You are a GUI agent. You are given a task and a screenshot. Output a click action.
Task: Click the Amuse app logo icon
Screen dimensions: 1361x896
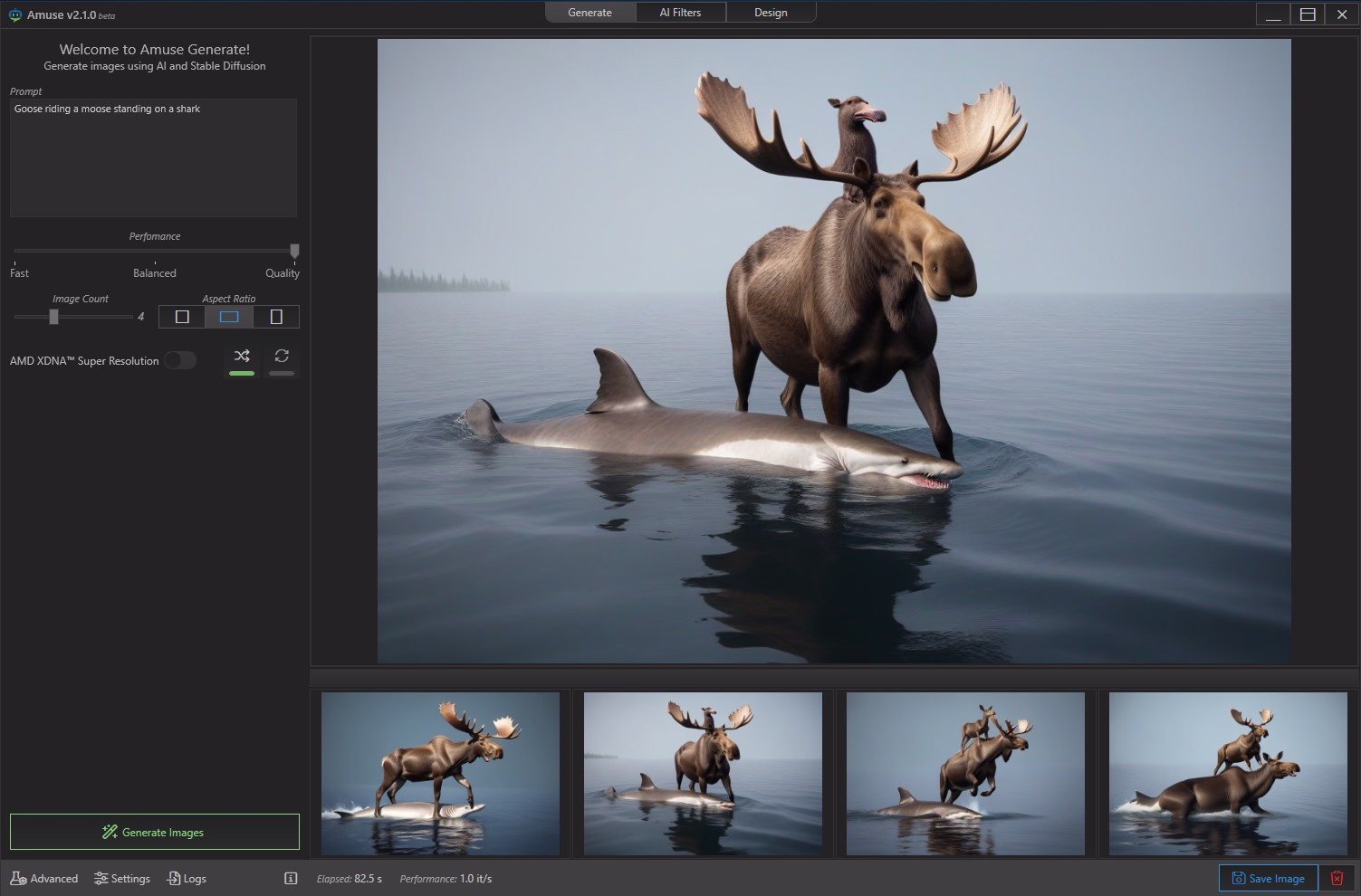pos(14,15)
